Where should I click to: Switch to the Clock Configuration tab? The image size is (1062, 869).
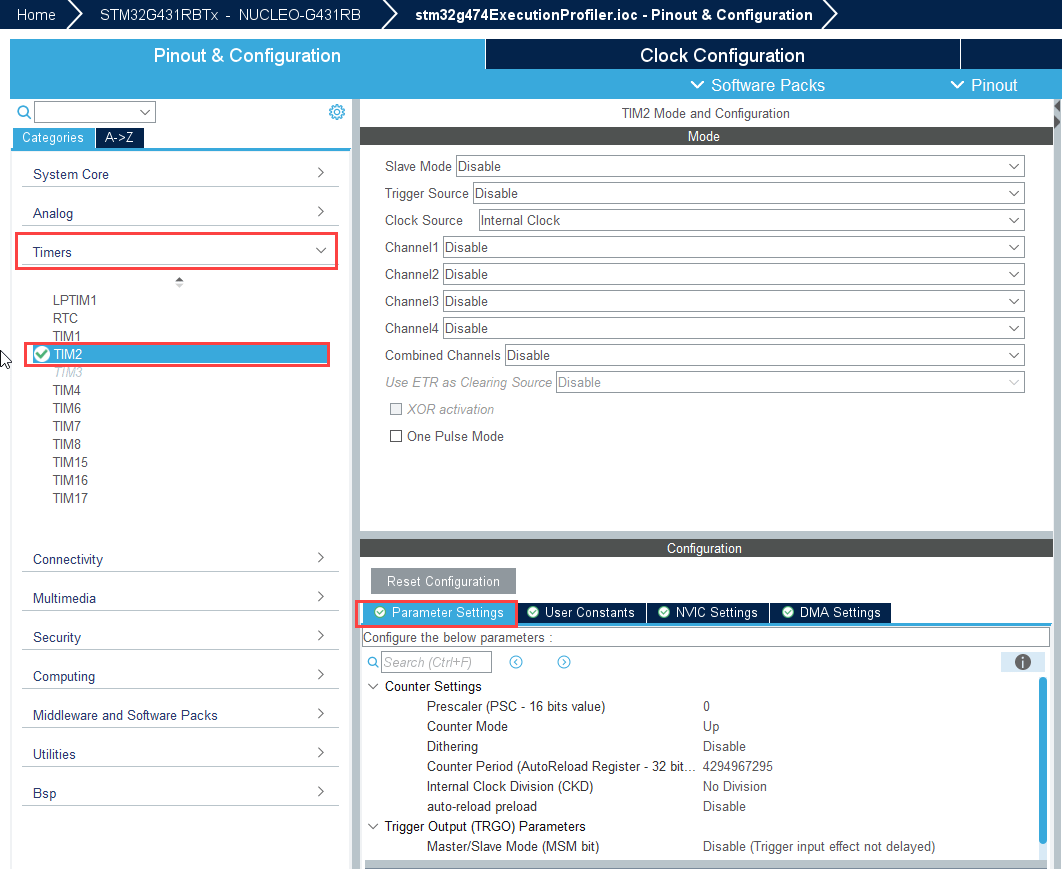722,55
